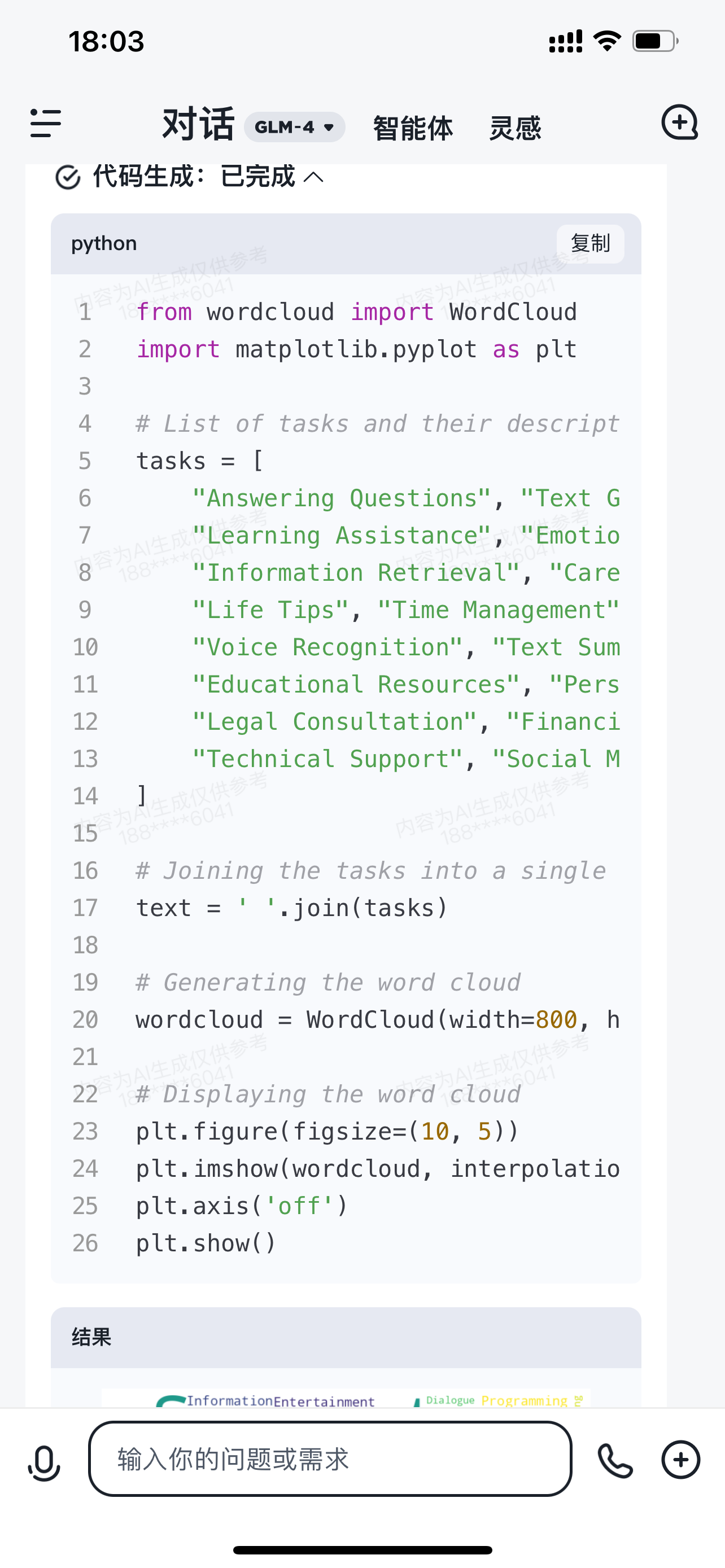Tap the completed checkmark status icon
Viewport: 725px width, 1568px height.
[x=68, y=177]
